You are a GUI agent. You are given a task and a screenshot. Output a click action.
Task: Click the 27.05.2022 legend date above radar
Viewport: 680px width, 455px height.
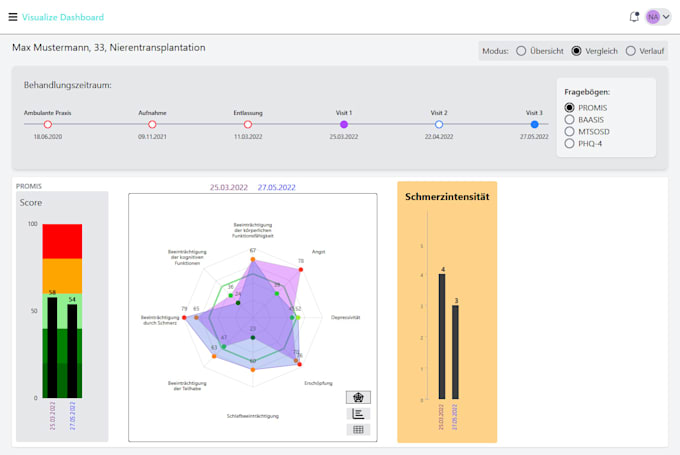[x=276, y=187]
